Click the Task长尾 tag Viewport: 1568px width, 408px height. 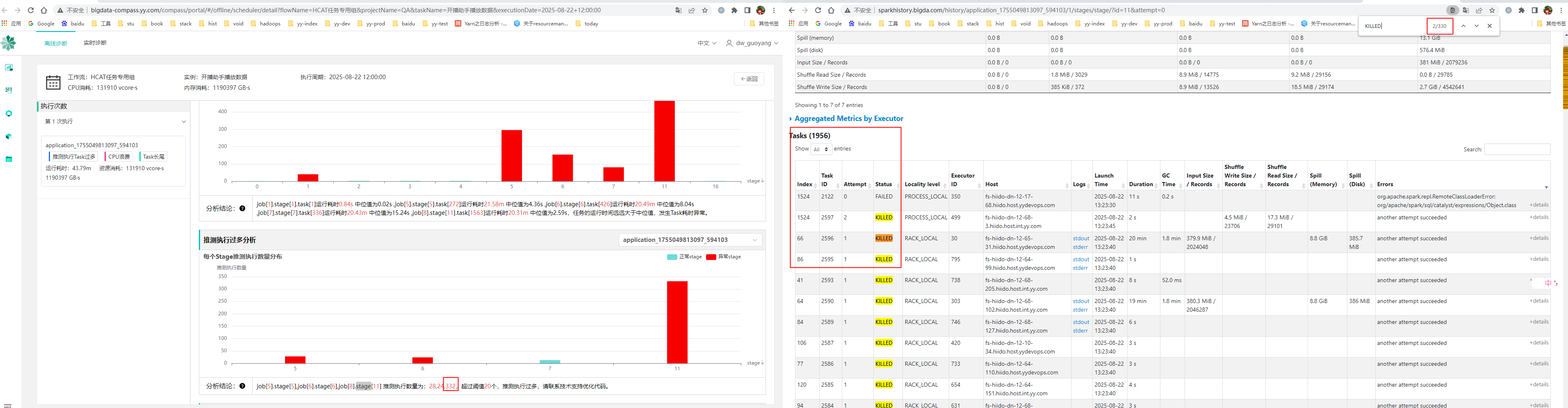click(153, 157)
